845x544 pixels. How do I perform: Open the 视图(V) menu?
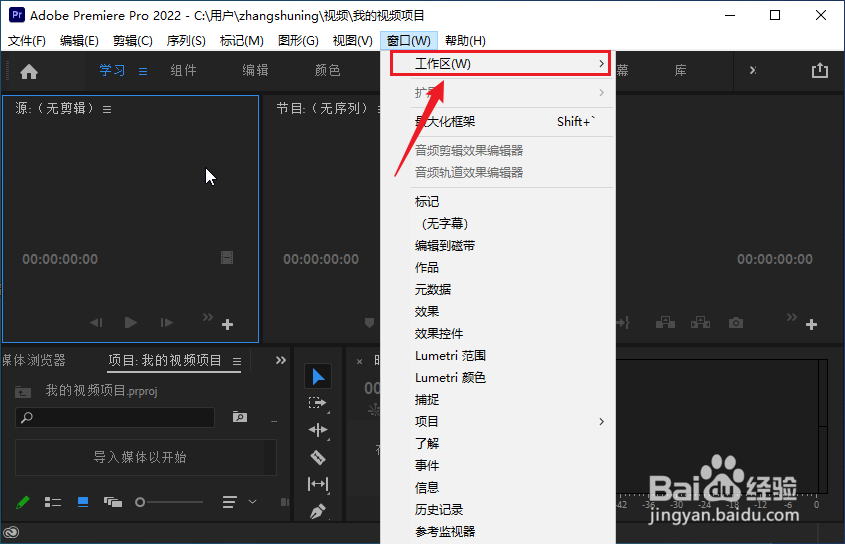[352, 40]
